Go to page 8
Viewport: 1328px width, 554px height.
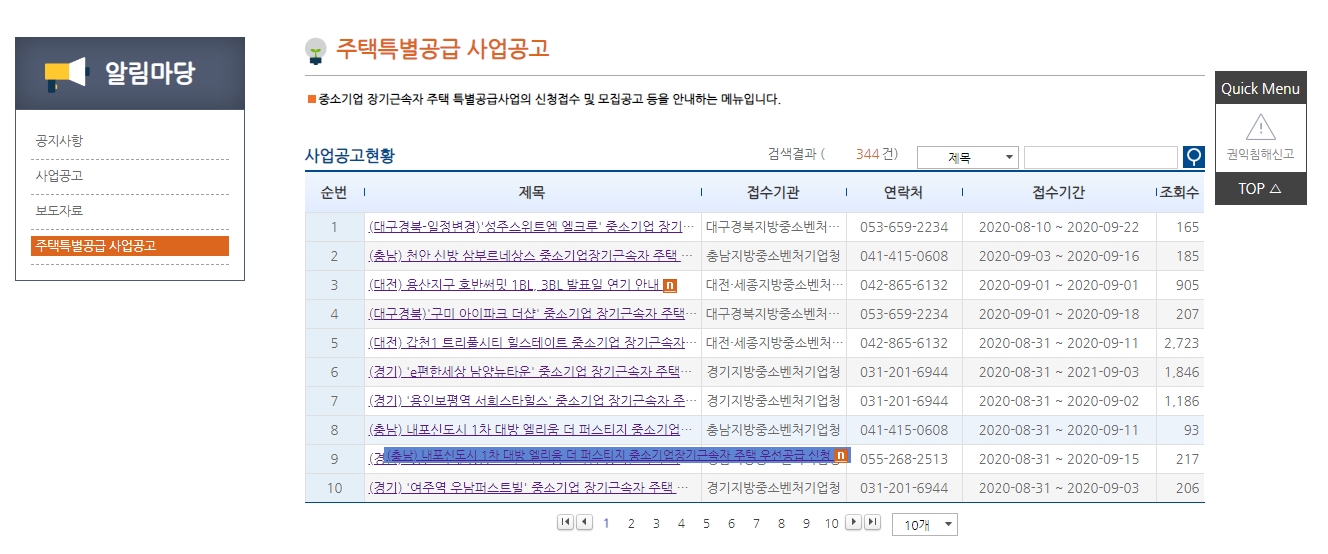(781, 523)
